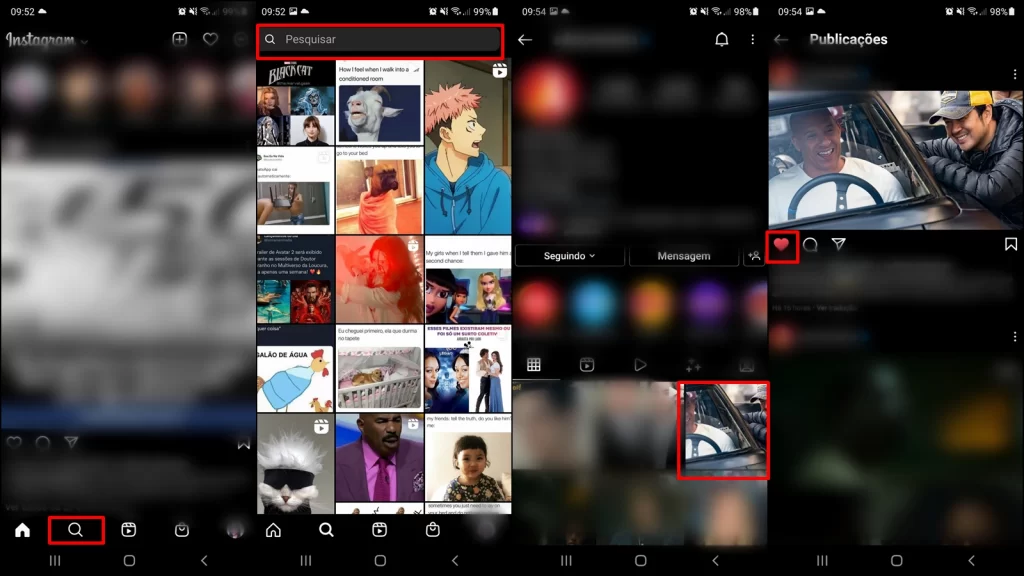
Task: Go back using arrow beside Publicações
Action: (x=781, y=40)
